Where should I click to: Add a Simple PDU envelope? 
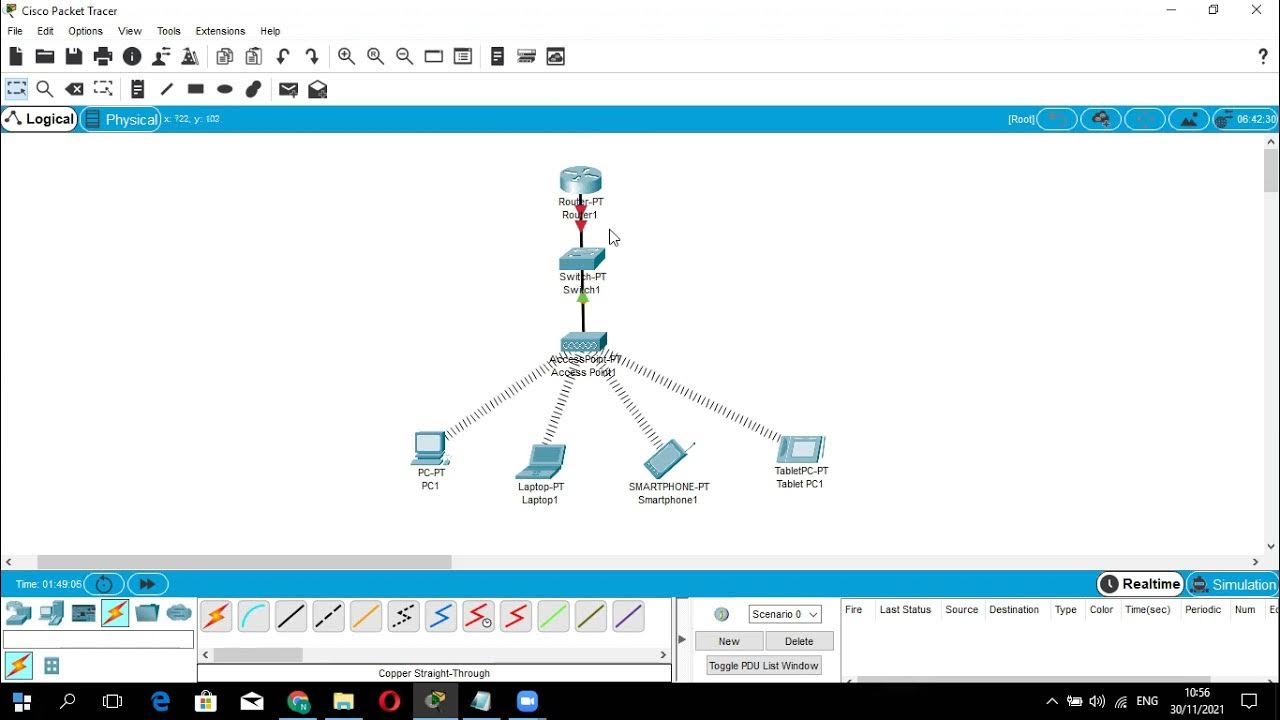click(288, 89)
